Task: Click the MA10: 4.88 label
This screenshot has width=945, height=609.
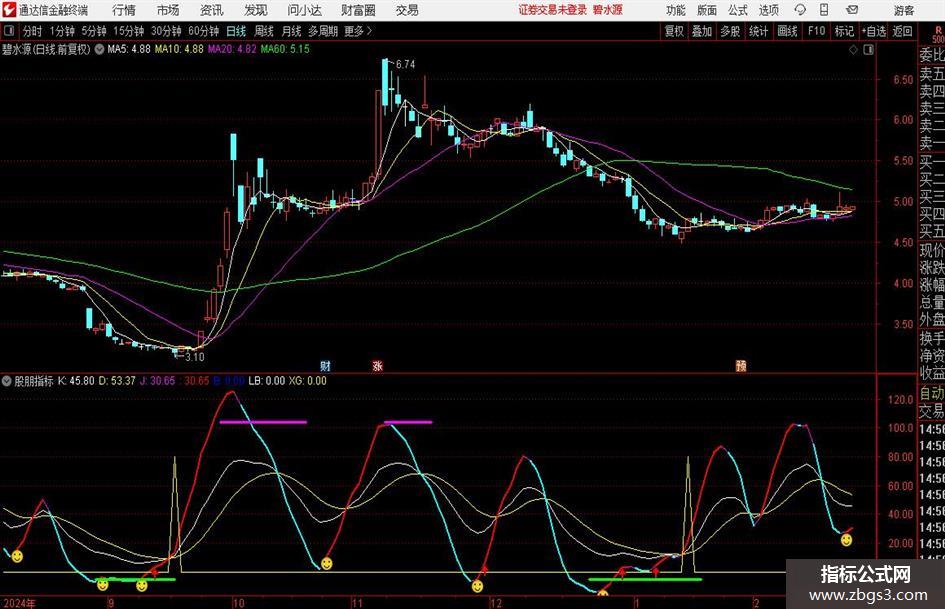Action: tap(179, 49)
